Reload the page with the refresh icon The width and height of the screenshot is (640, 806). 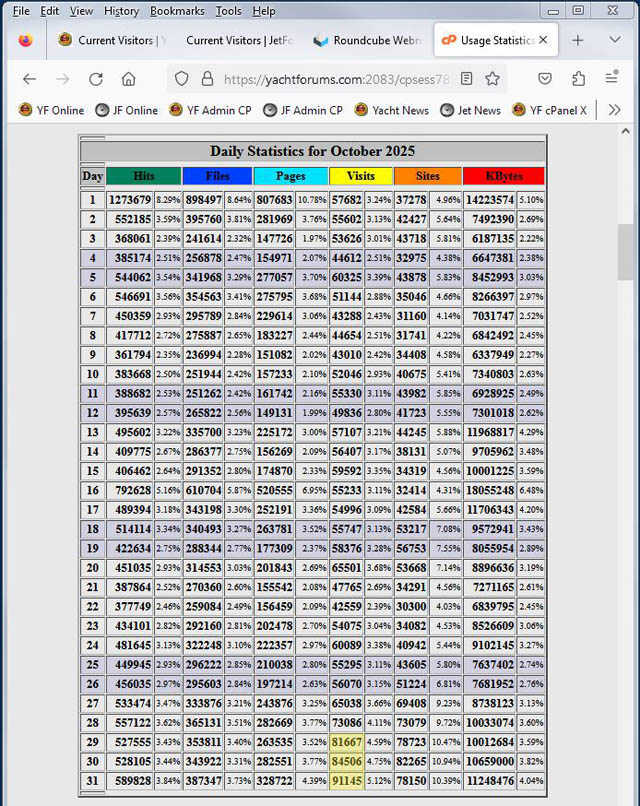coord(96,79)
